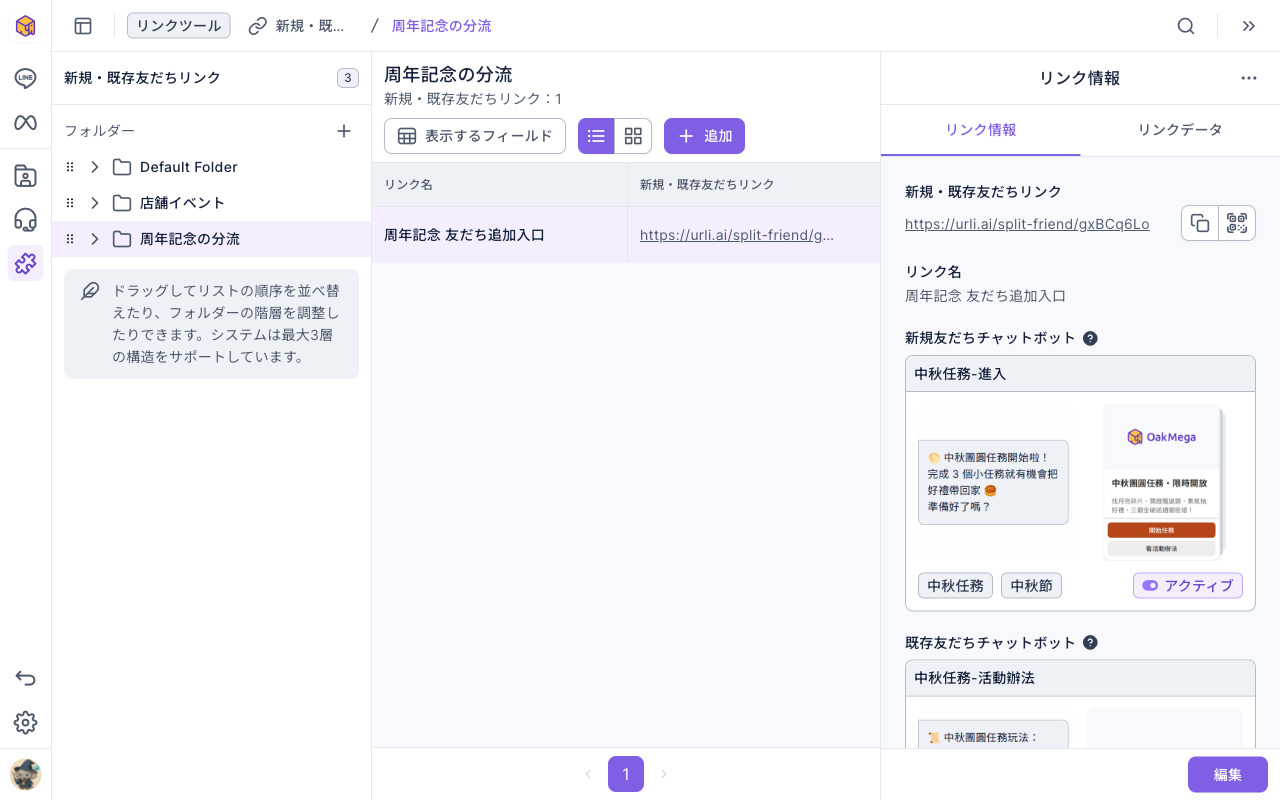Open the truncated link in table row
1280x800 pixels.
(x=737, y=235)
